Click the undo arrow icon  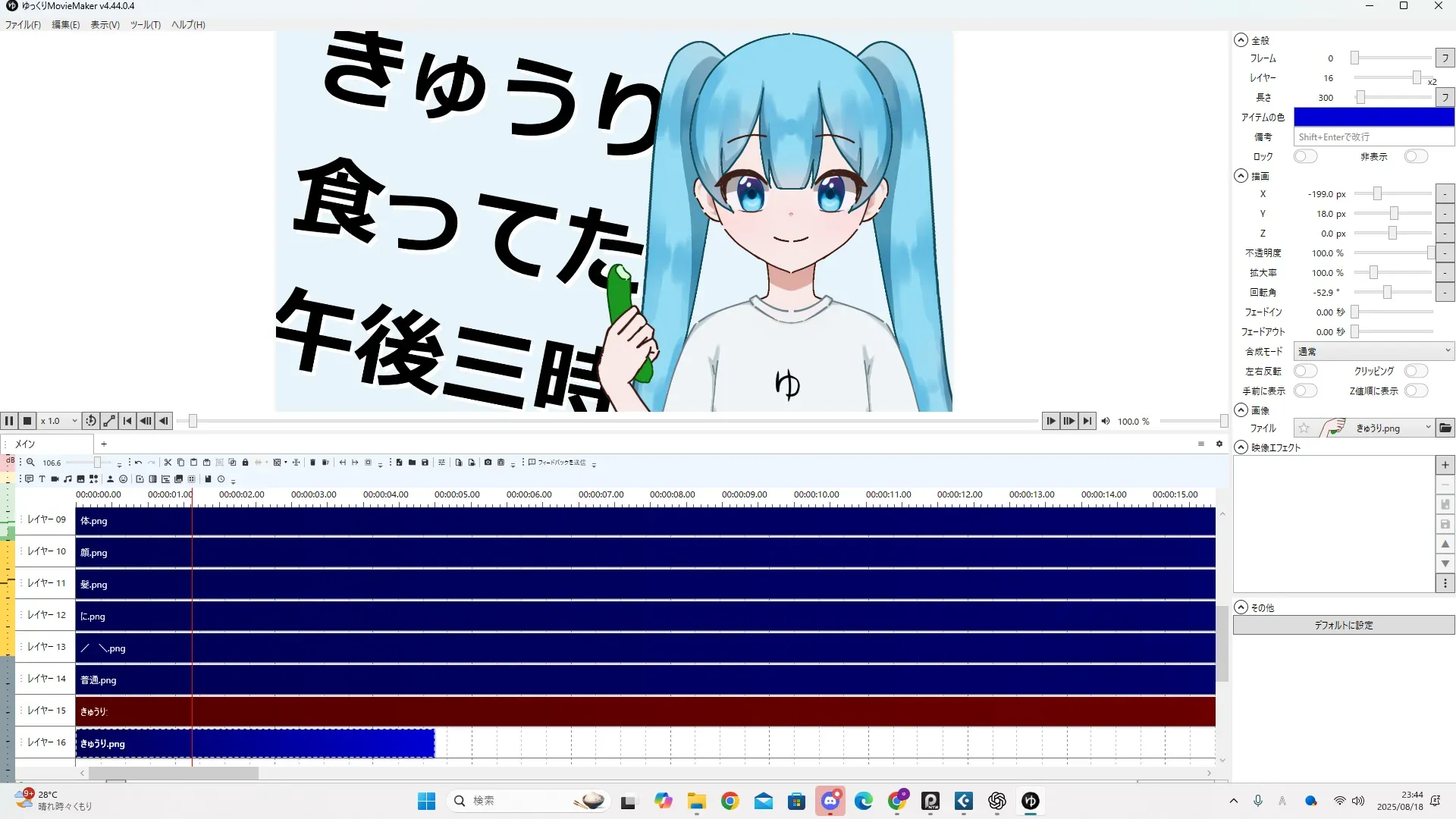[x=138, y=463]
